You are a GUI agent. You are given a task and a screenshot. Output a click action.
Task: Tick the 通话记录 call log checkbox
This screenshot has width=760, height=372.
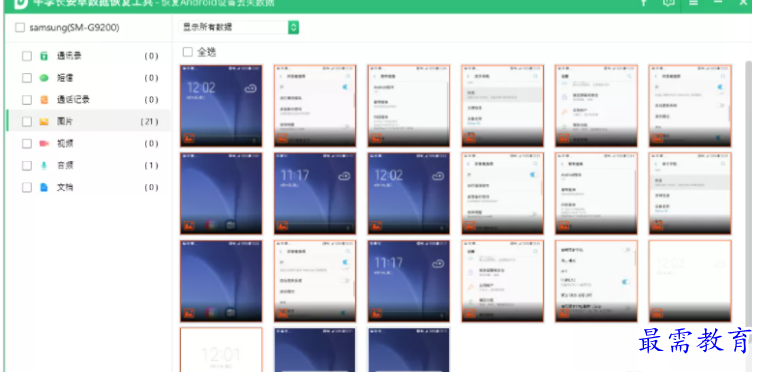coord(27,100)
